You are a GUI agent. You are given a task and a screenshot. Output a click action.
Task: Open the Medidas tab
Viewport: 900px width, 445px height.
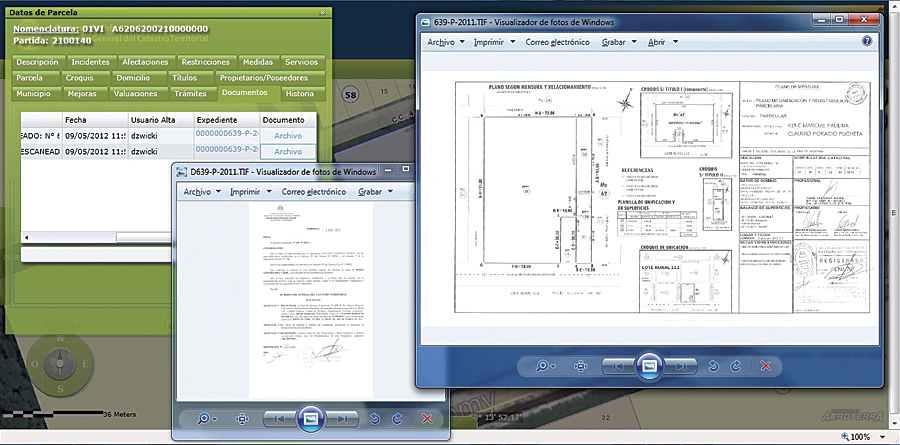pos(258,62)
